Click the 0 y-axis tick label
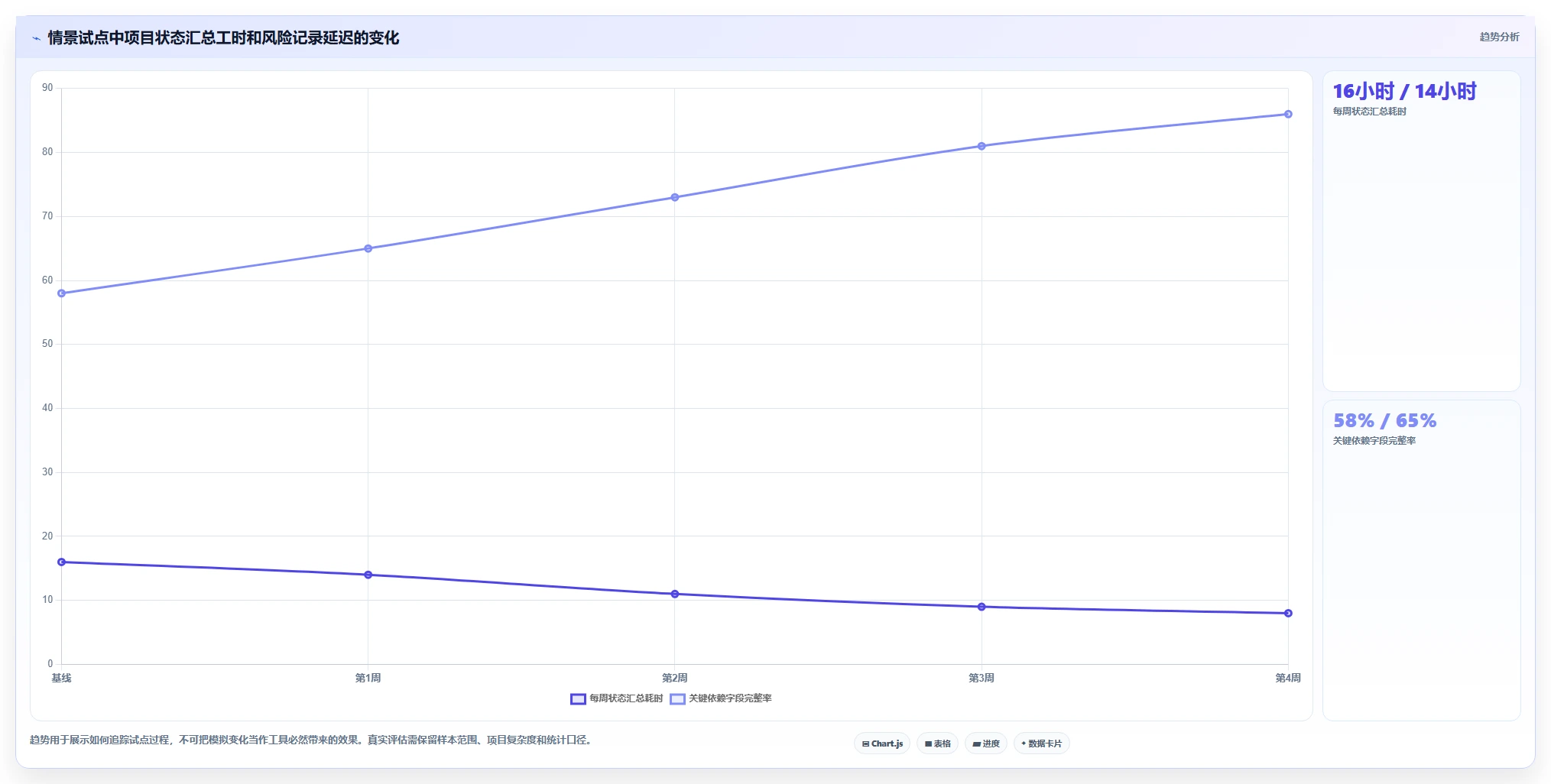The image size is (1551, 784). (x=50, y=664)
